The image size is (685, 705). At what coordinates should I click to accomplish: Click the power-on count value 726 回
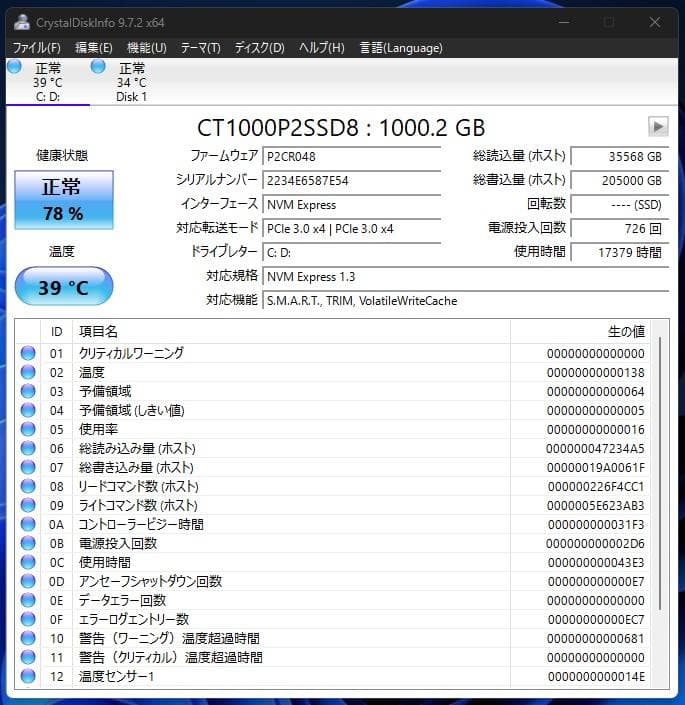click(620, 228)
